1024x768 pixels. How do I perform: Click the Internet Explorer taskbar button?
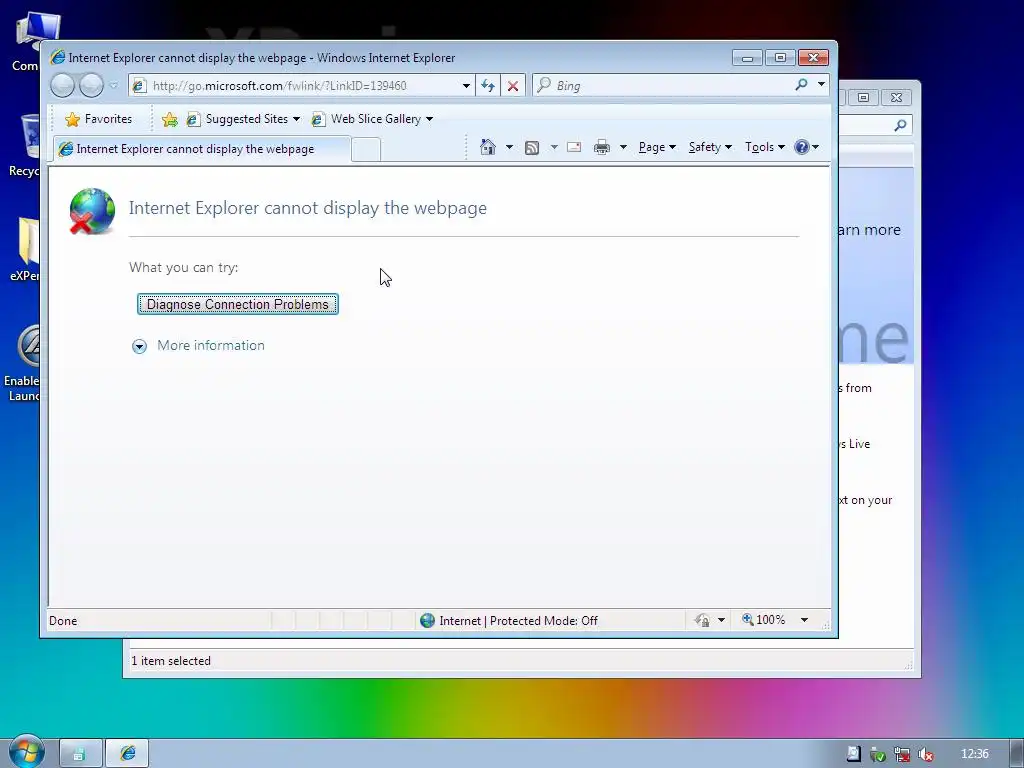[x=127, y=754]
